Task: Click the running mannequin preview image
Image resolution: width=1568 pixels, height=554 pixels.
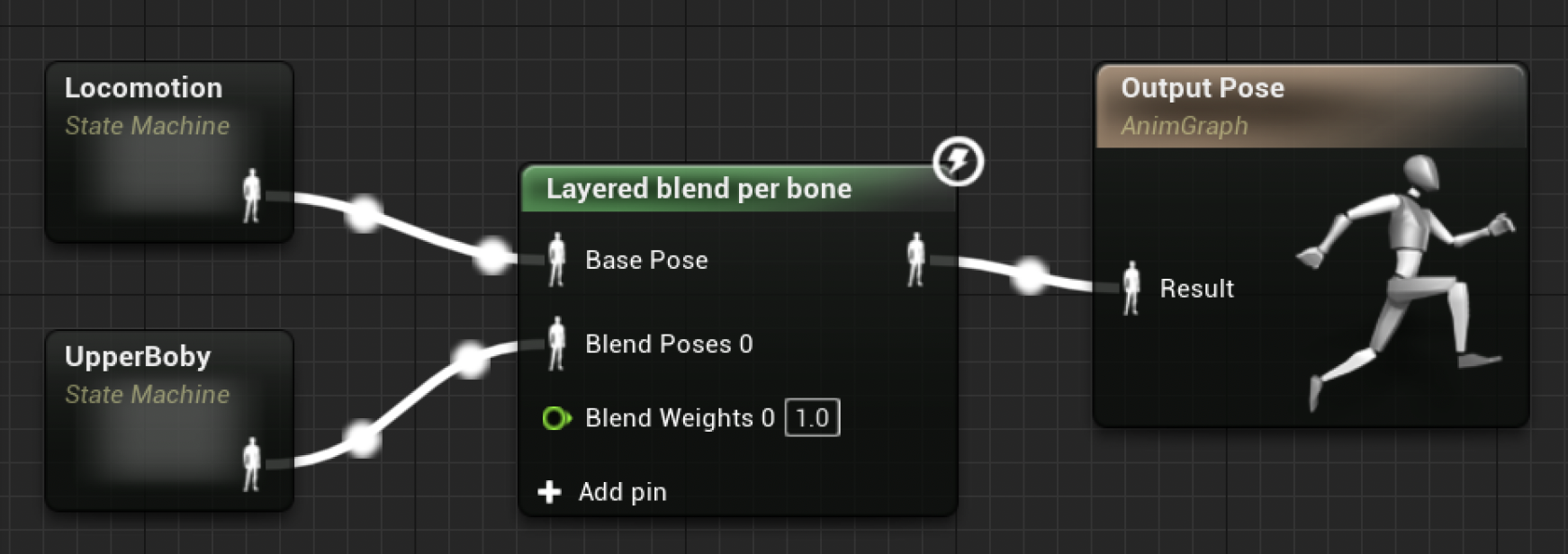Action: tap(1404, 281)
